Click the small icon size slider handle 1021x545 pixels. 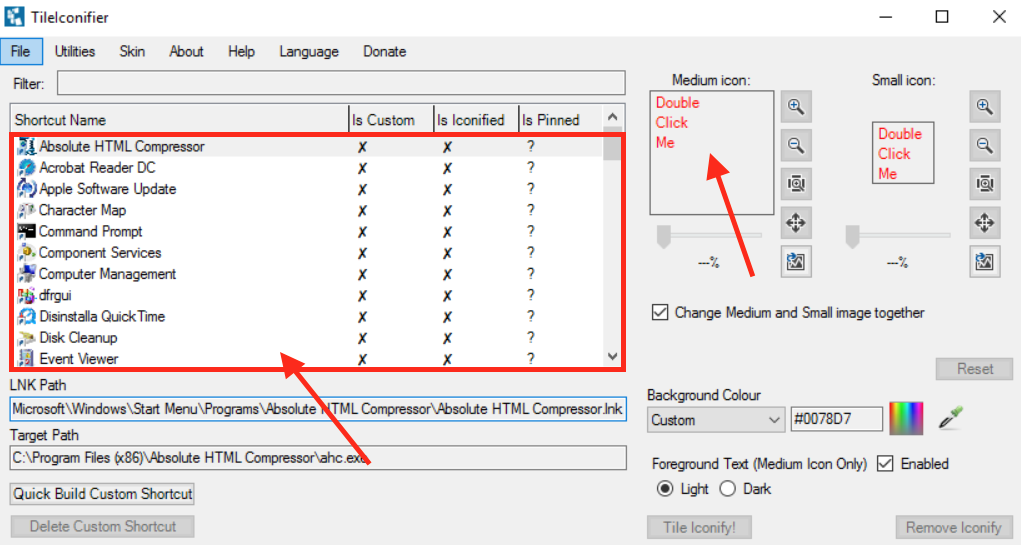pos(852,237)
